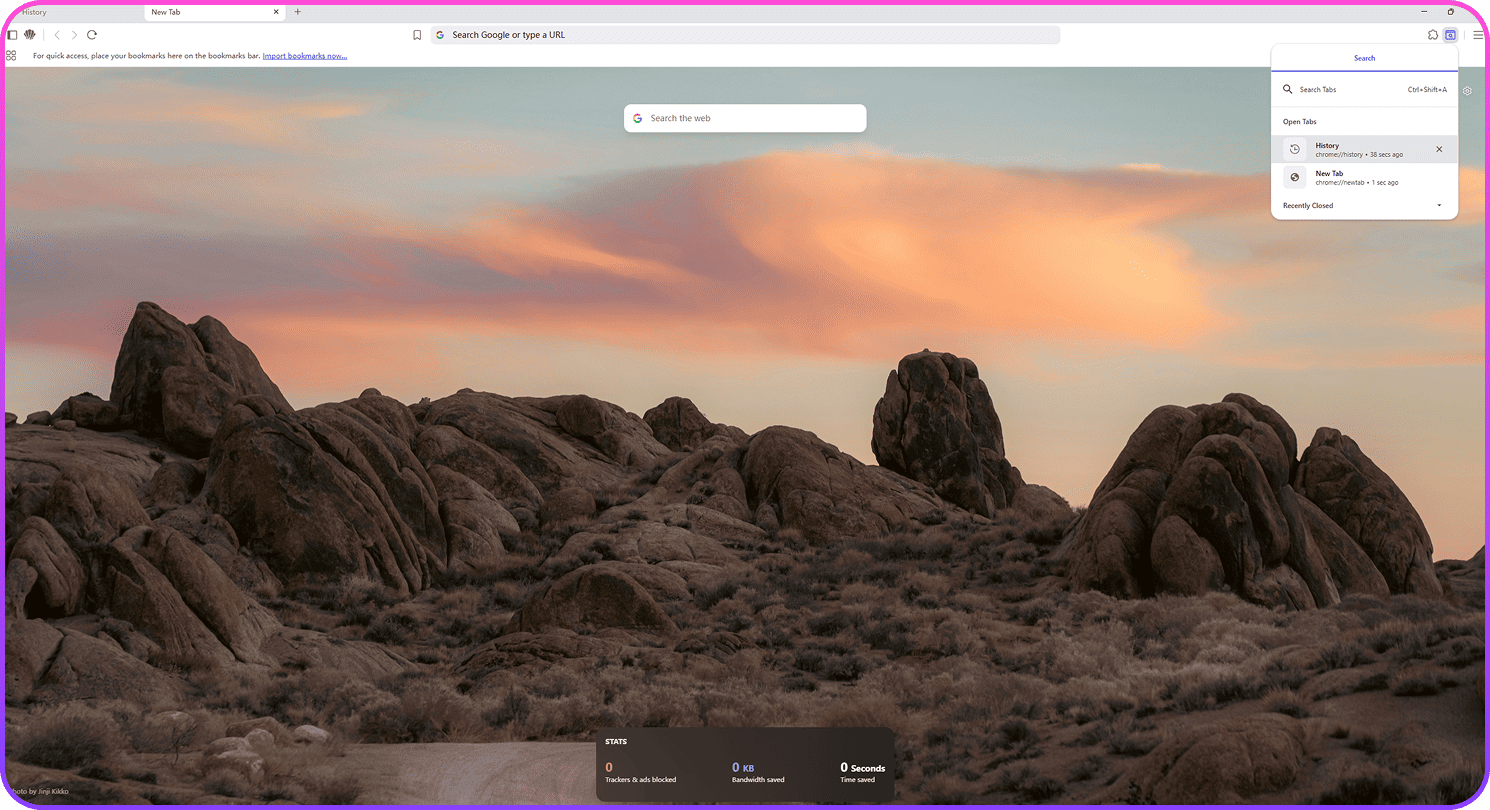Open new tab page customize gear

(1467, 91)
